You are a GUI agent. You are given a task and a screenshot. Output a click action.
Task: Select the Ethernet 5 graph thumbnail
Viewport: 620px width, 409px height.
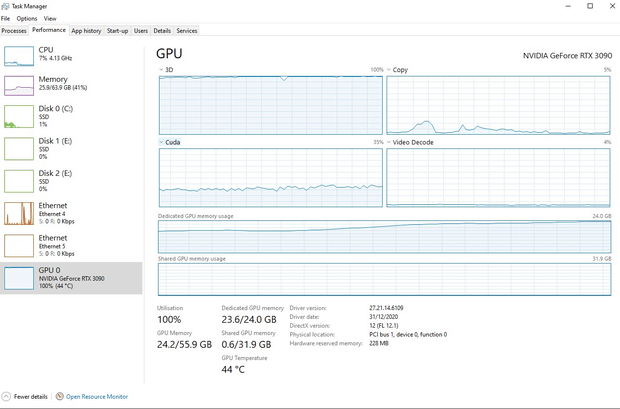[19, 246]
